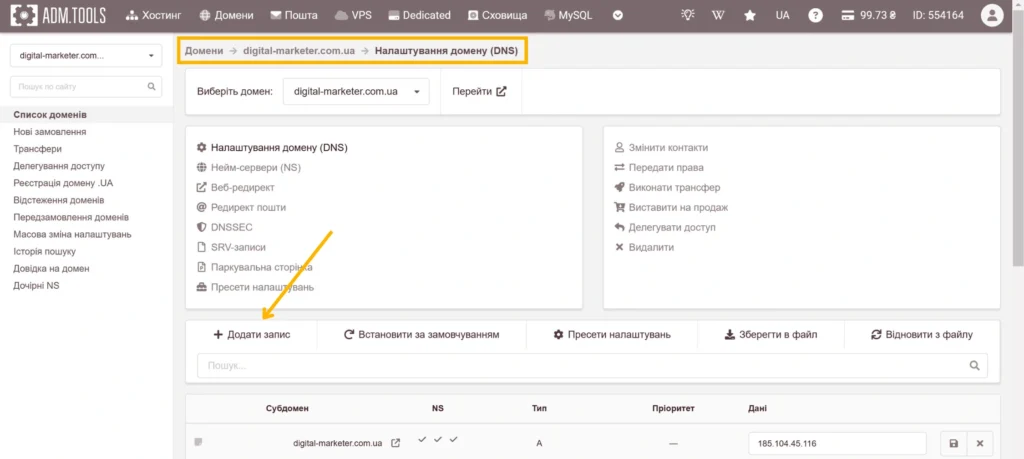
Task: Click digital-marketer.com.ua in breadcrumb
Action: click(x=299, y=51)
